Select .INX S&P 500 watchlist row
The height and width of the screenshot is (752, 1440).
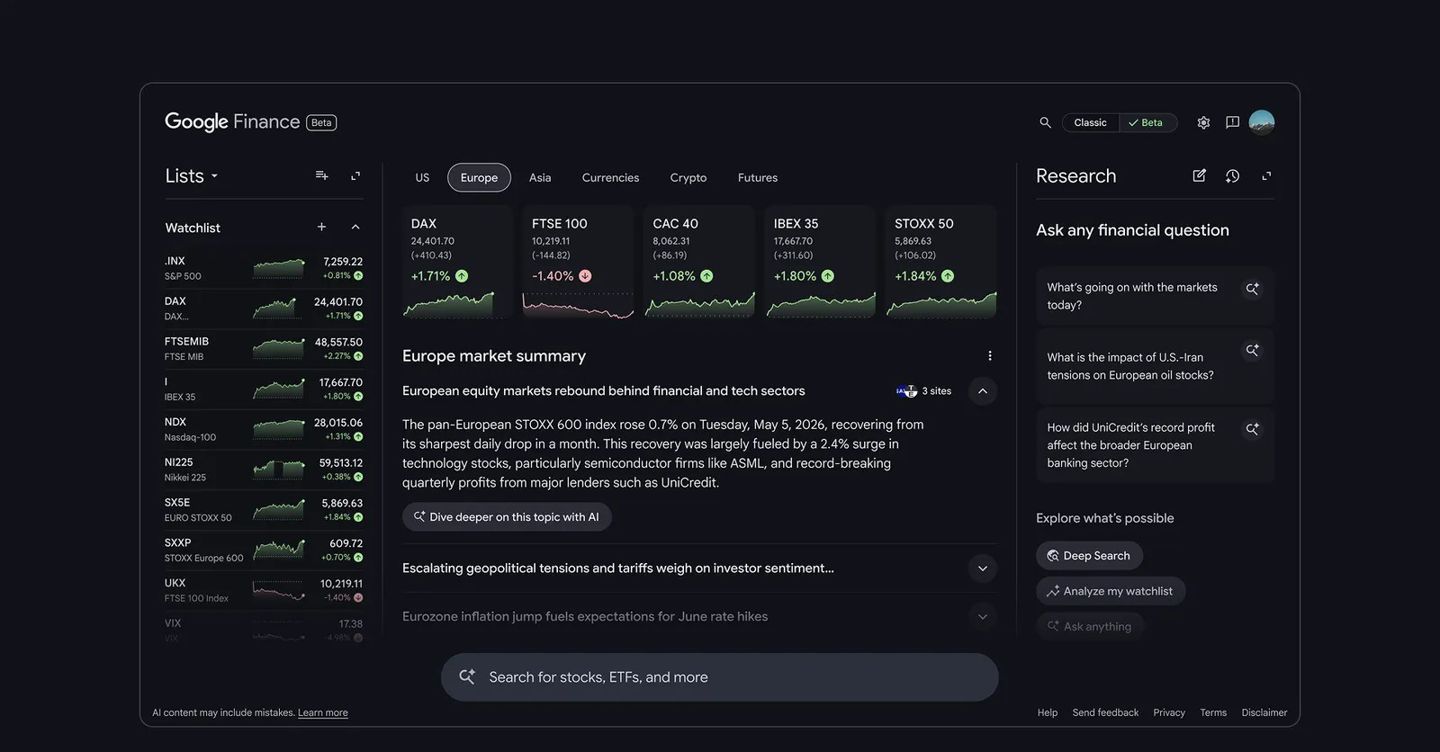tap(264, 268)
